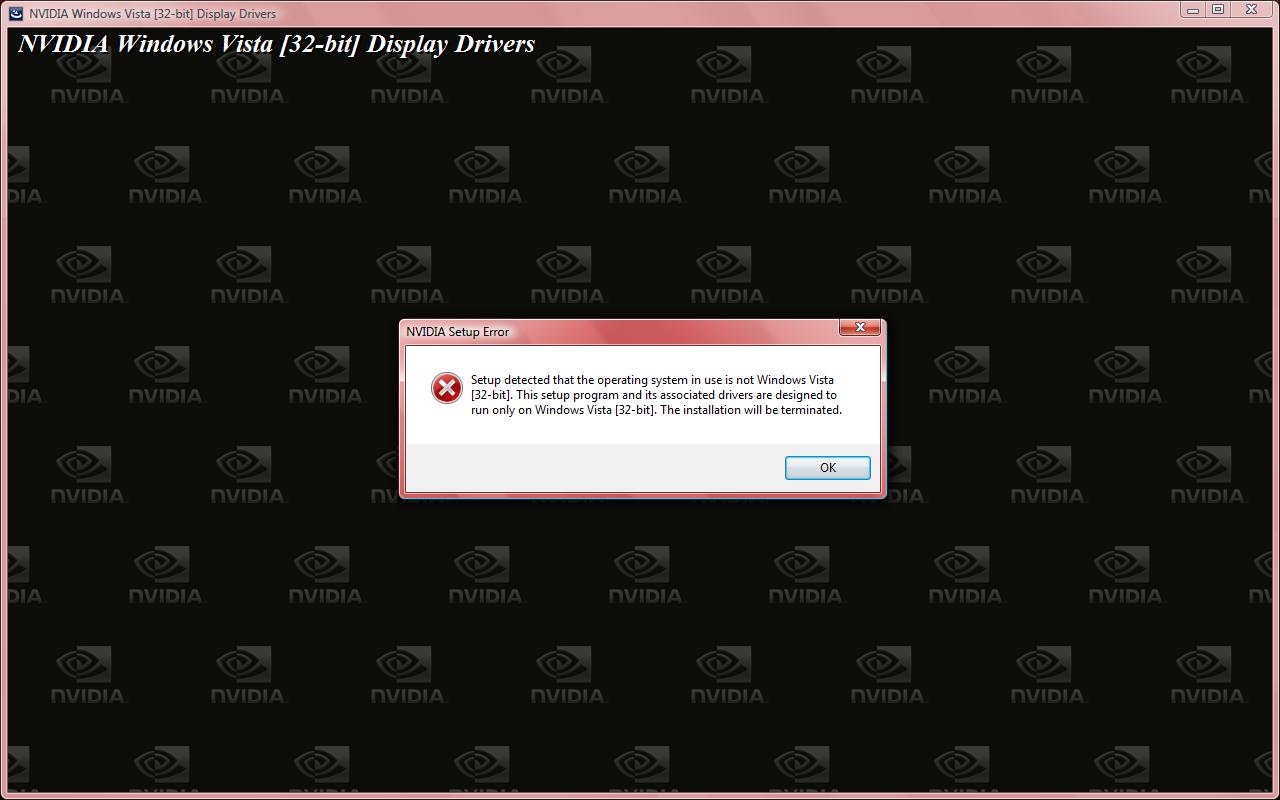Screen dimensions: 1280x800
Task: Click the red error icon in dialog
Action: click(446, 388)
